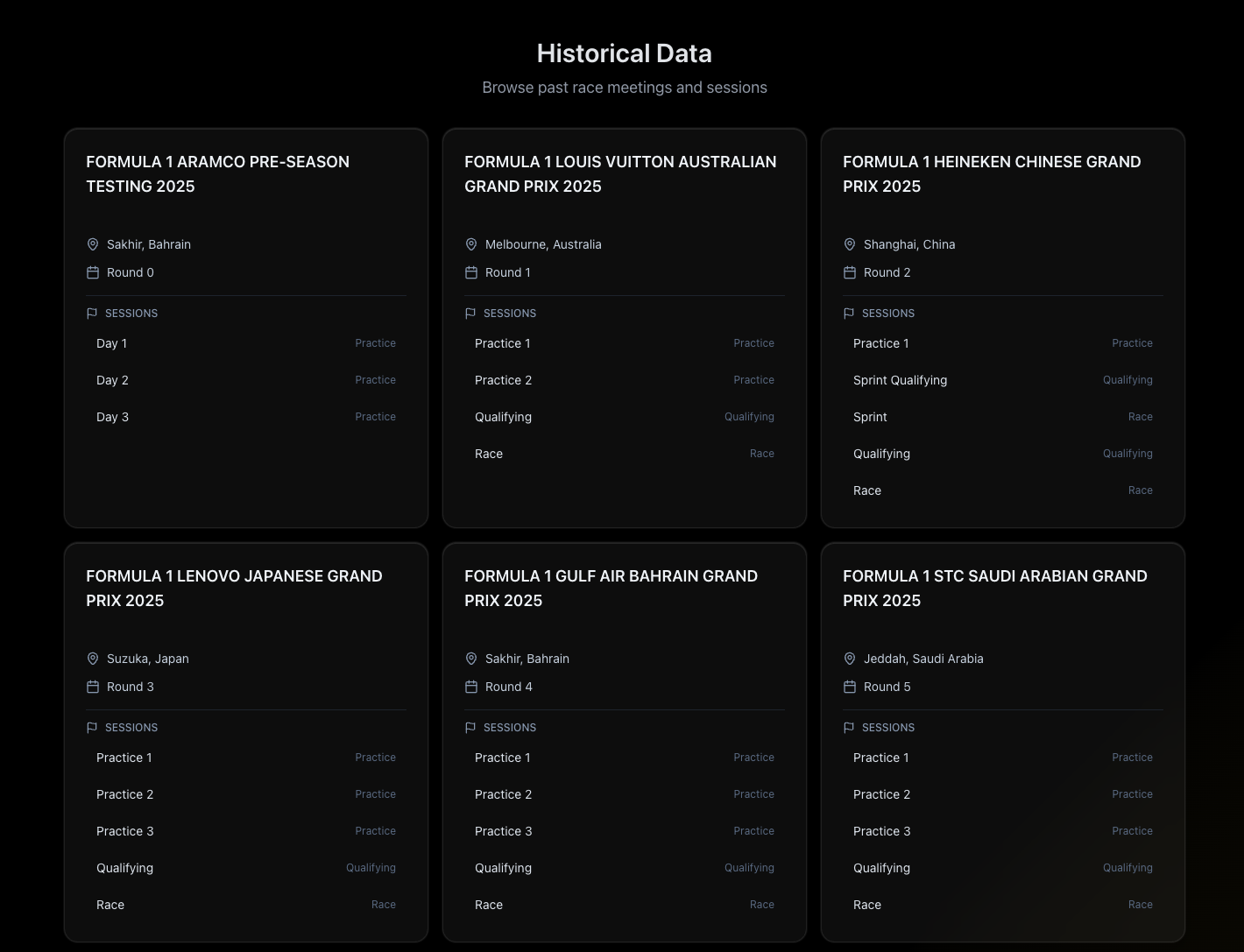
Task: Click the Aramco Pre-Season Testing 2025 card title
Action: 217,173
